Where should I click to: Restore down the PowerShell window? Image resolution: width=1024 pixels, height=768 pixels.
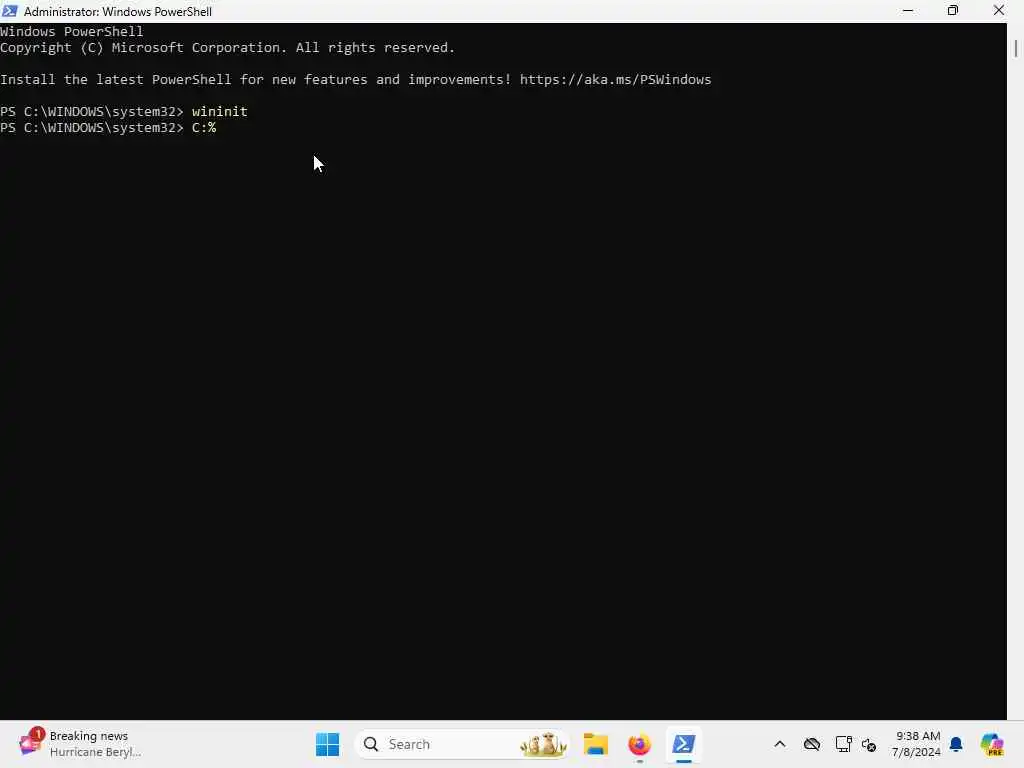pyautogui.click(x=953, y=11)
